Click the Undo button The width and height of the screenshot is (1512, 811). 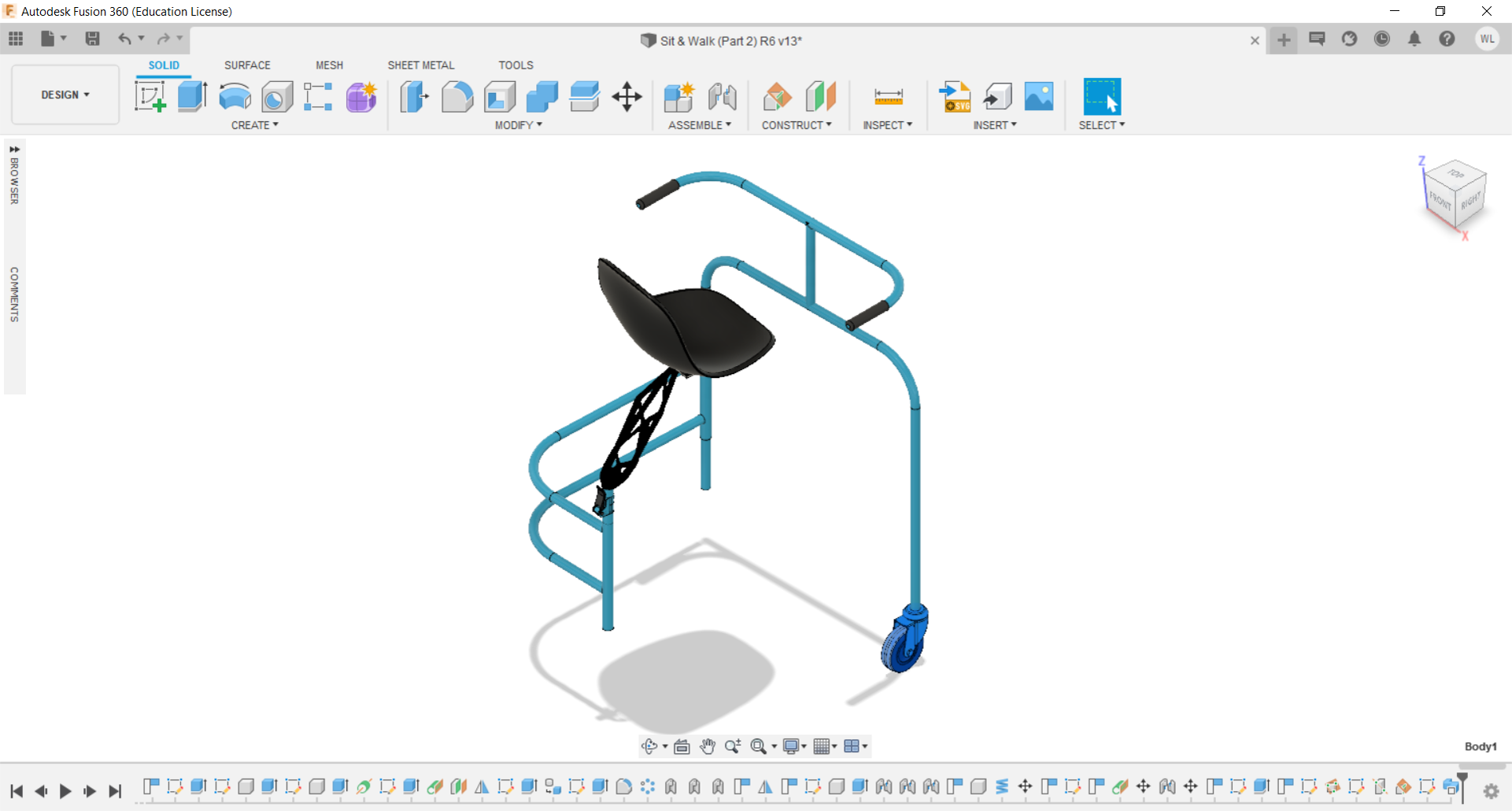(124, 38)
